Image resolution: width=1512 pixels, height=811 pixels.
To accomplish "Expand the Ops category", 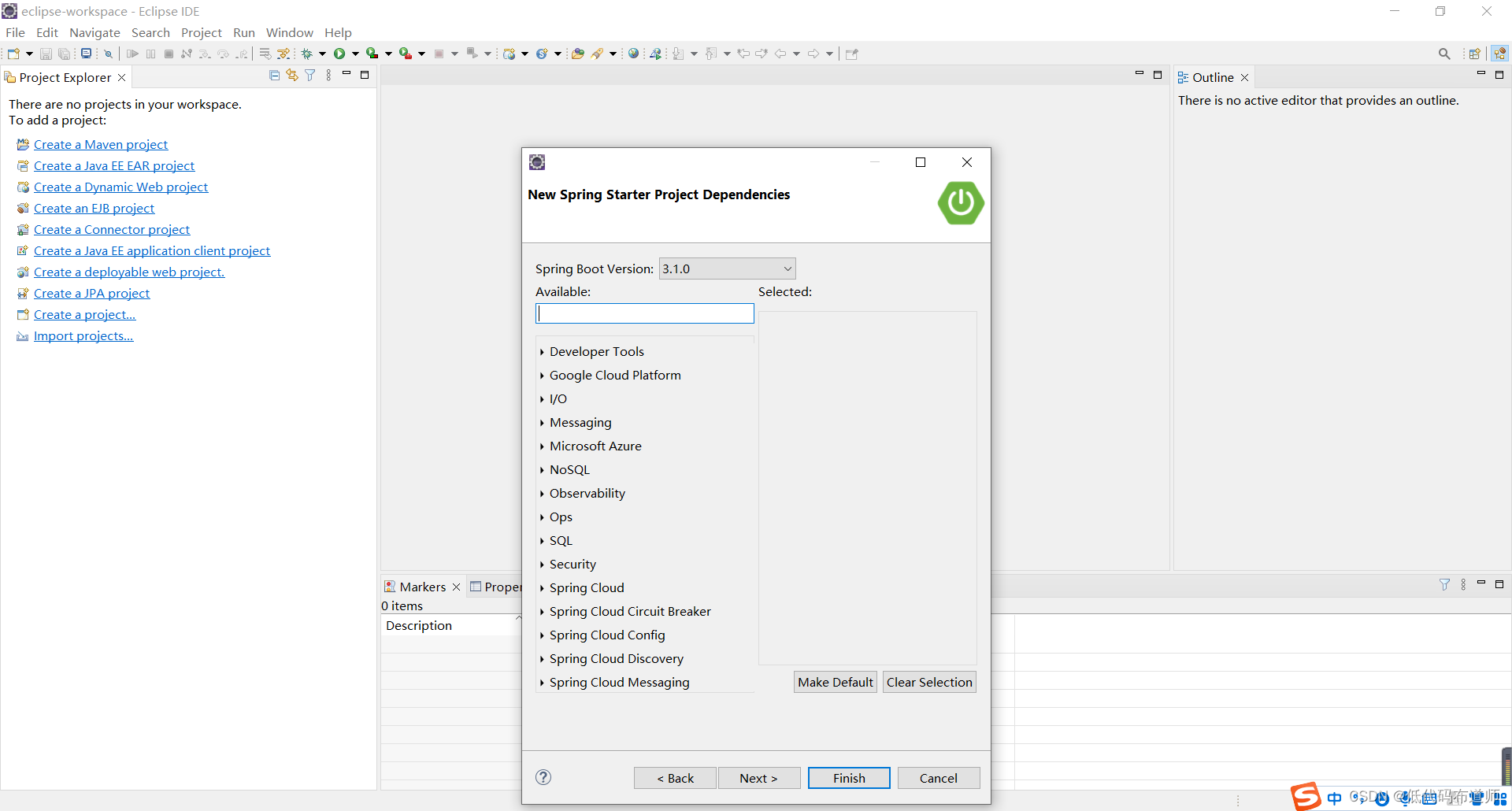I will [x=542, y=517].
